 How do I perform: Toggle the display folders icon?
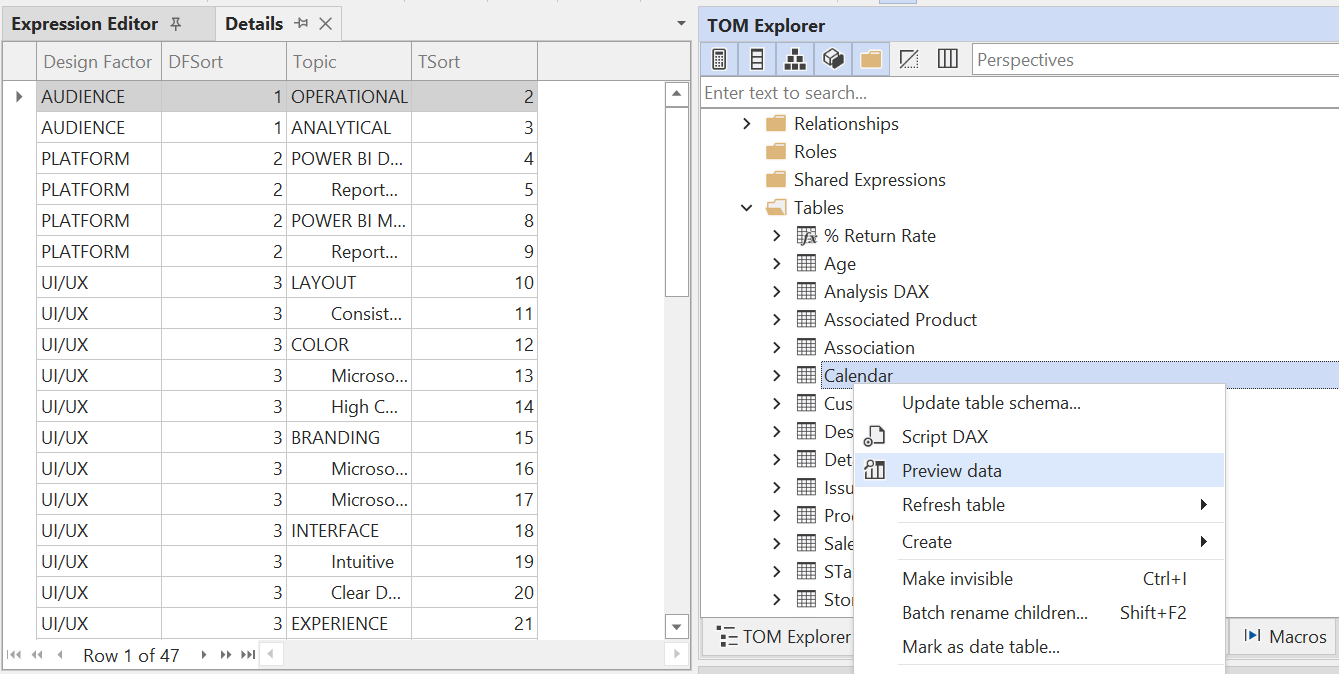(x=870, y=58)
